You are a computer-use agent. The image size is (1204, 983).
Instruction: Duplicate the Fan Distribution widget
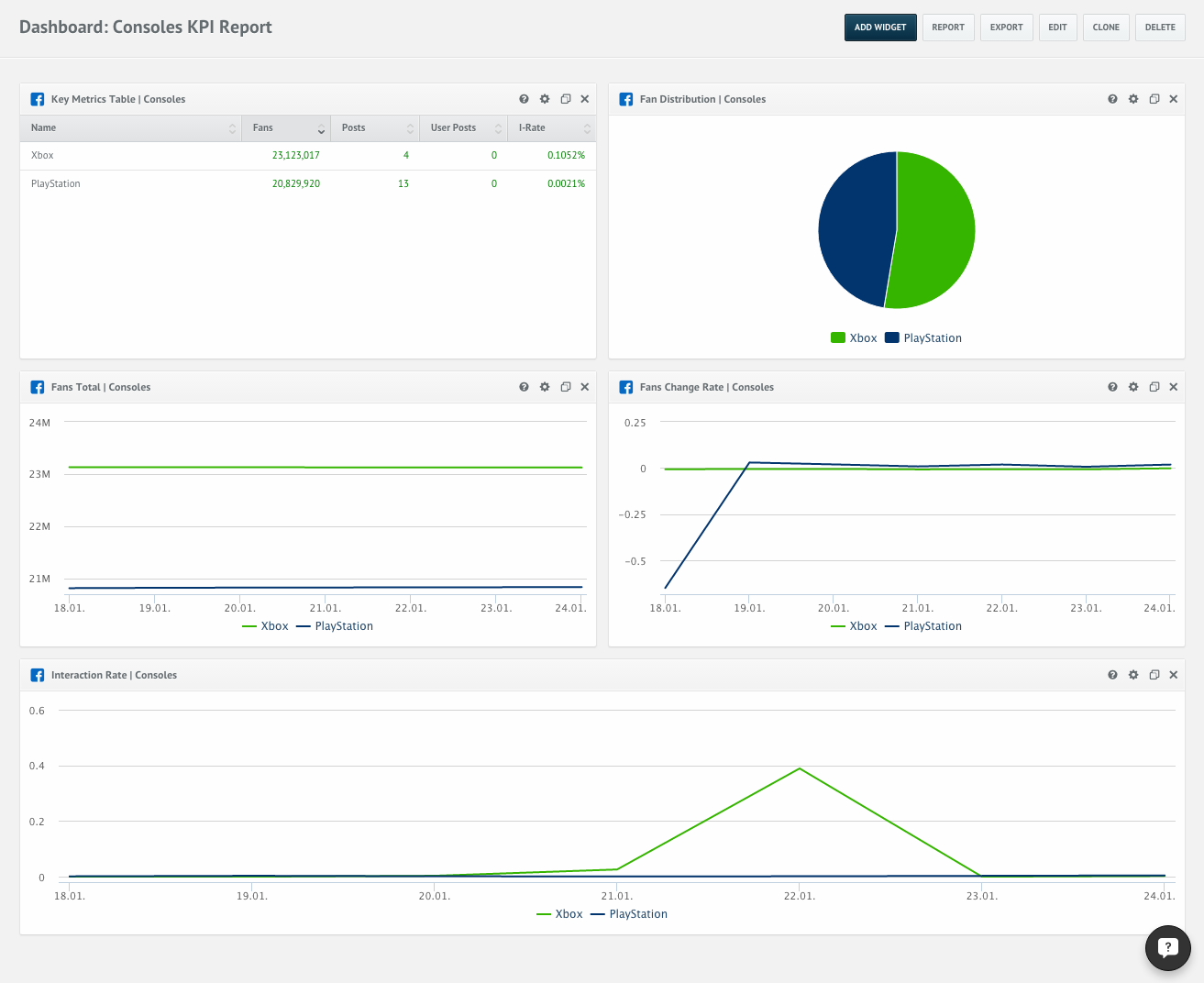coord(1154,99)
